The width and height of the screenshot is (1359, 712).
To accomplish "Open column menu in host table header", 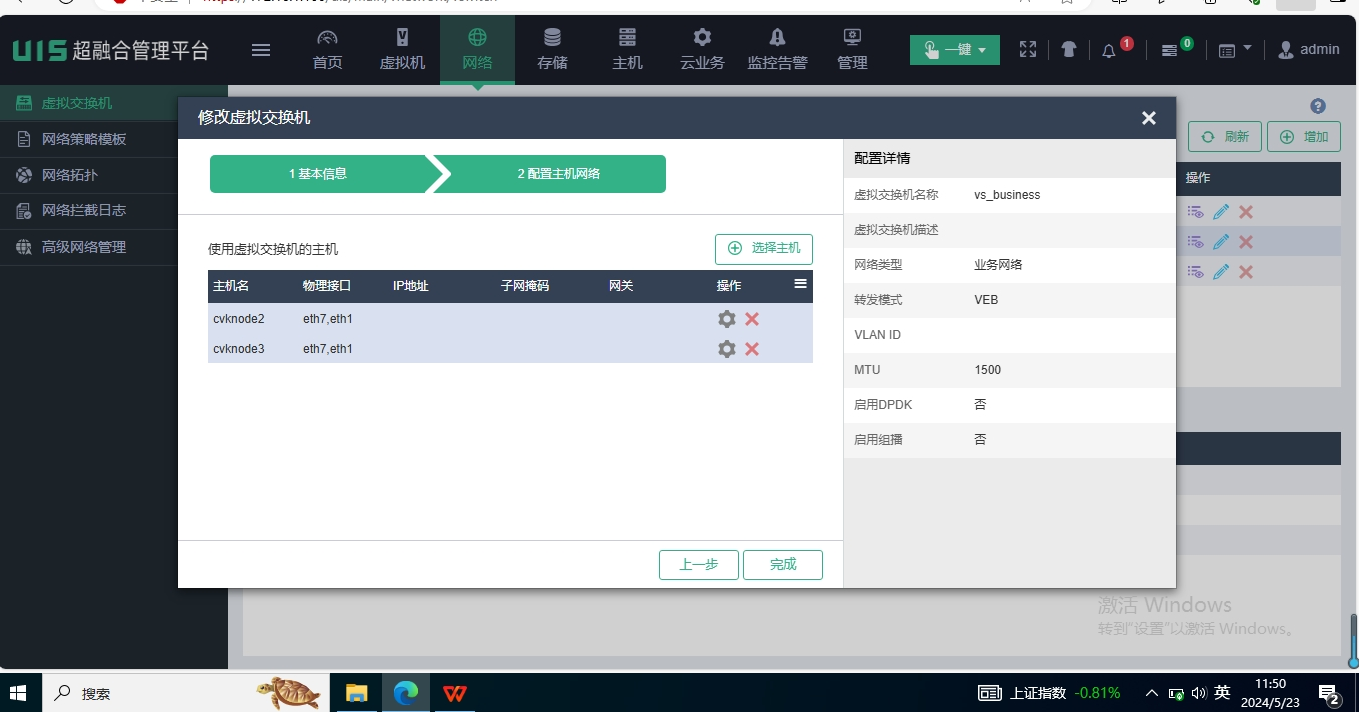I will click(800, 284).
